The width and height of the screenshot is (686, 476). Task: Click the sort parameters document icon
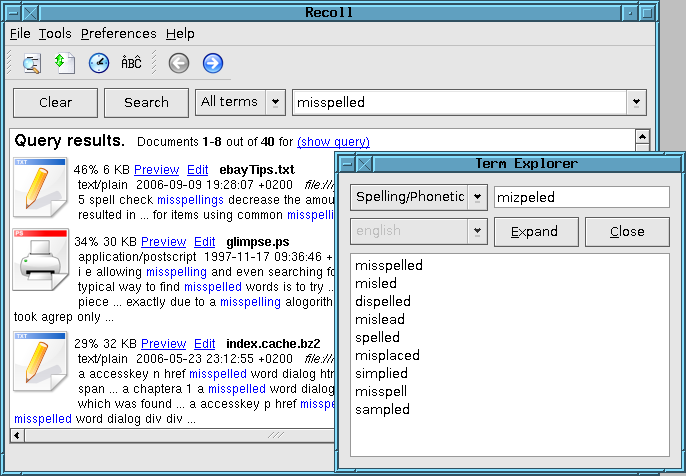65,64
